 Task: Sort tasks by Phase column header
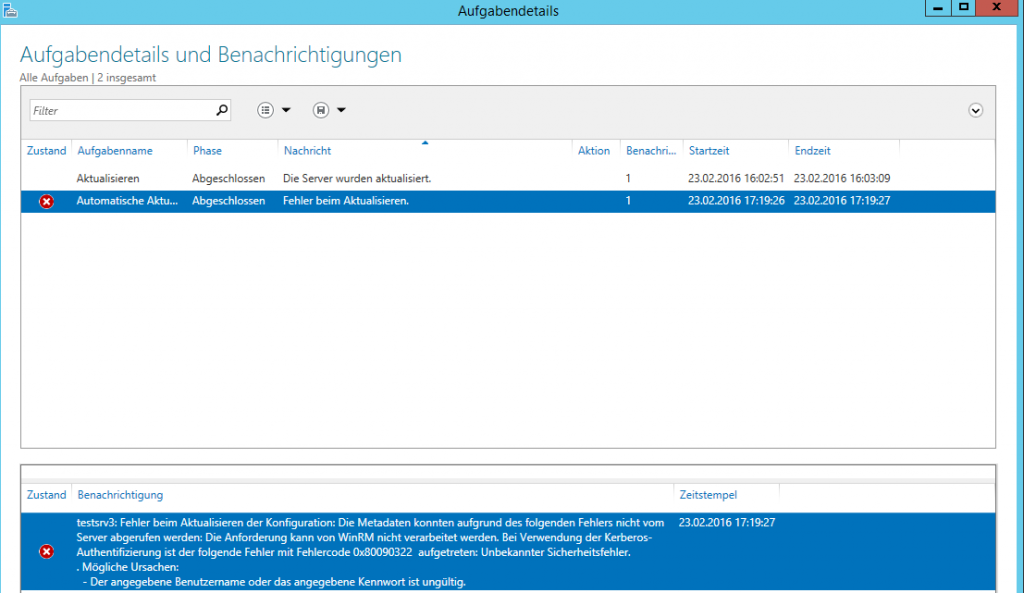click(207, 150)
